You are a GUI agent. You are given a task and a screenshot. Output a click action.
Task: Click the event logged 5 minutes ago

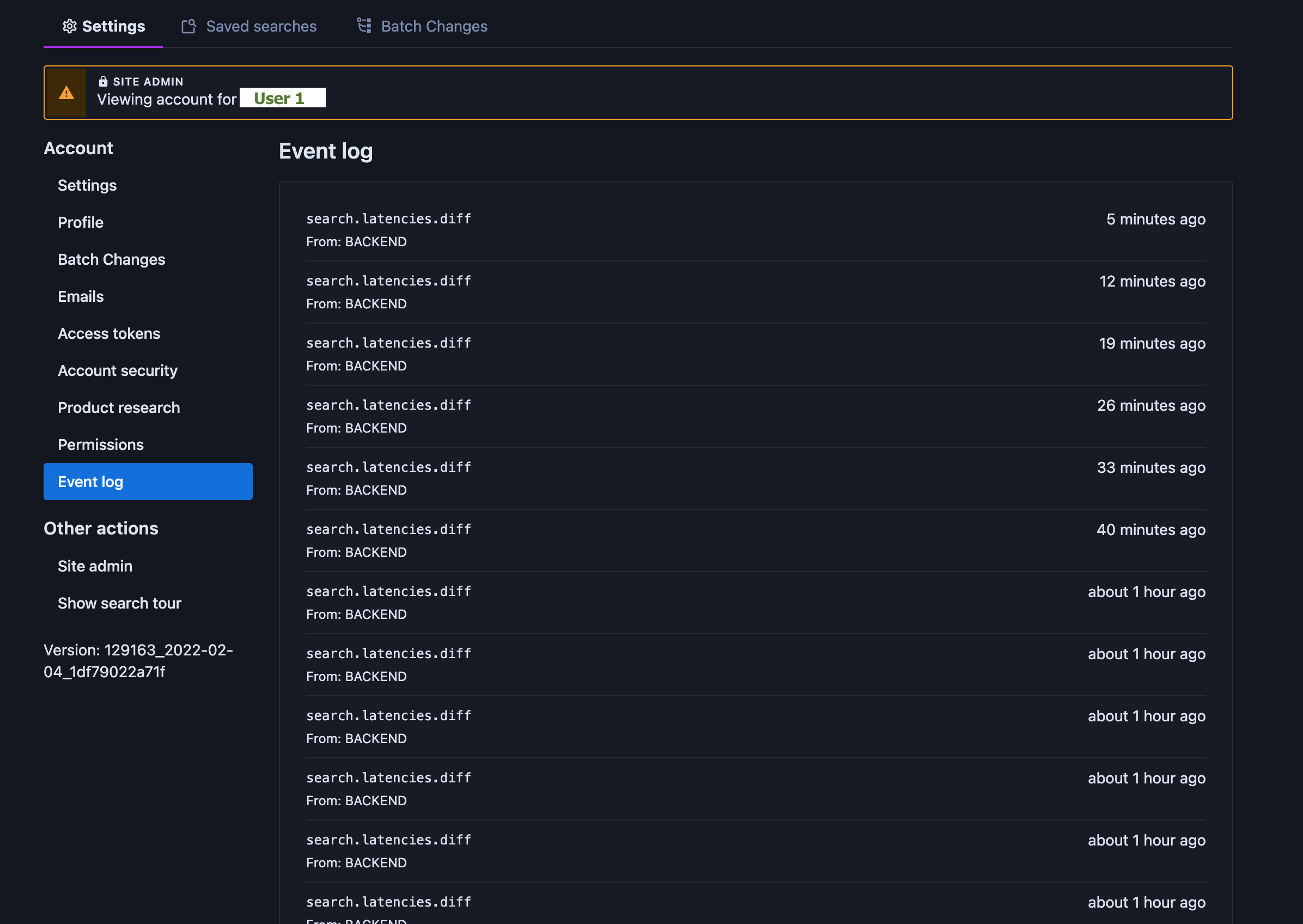[x=388, y=219]
